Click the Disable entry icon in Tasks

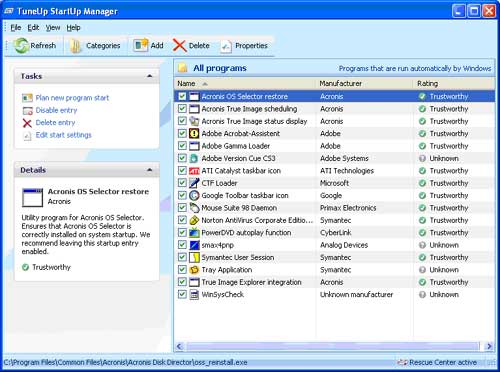click(27, 110)
